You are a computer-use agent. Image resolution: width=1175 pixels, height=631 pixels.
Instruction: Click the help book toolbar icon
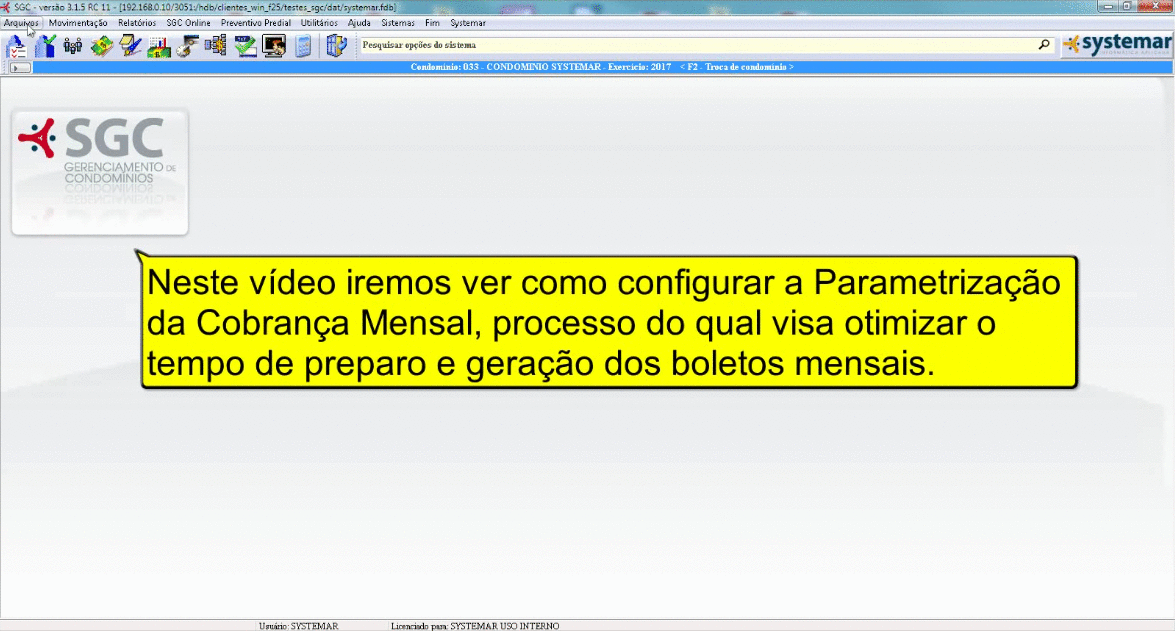pos(336,45)
